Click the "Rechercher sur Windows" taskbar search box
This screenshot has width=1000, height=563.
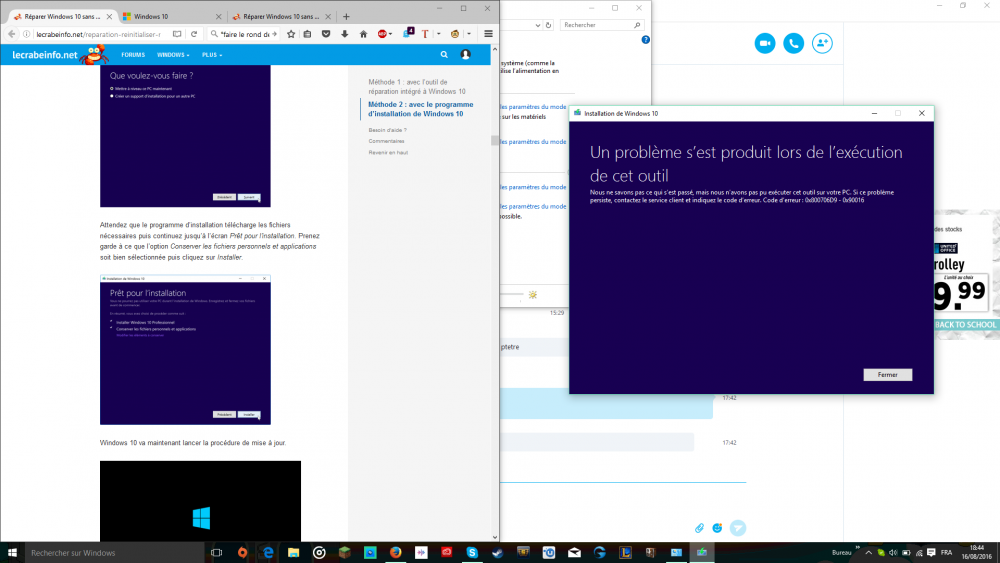[x=110, y=552]
